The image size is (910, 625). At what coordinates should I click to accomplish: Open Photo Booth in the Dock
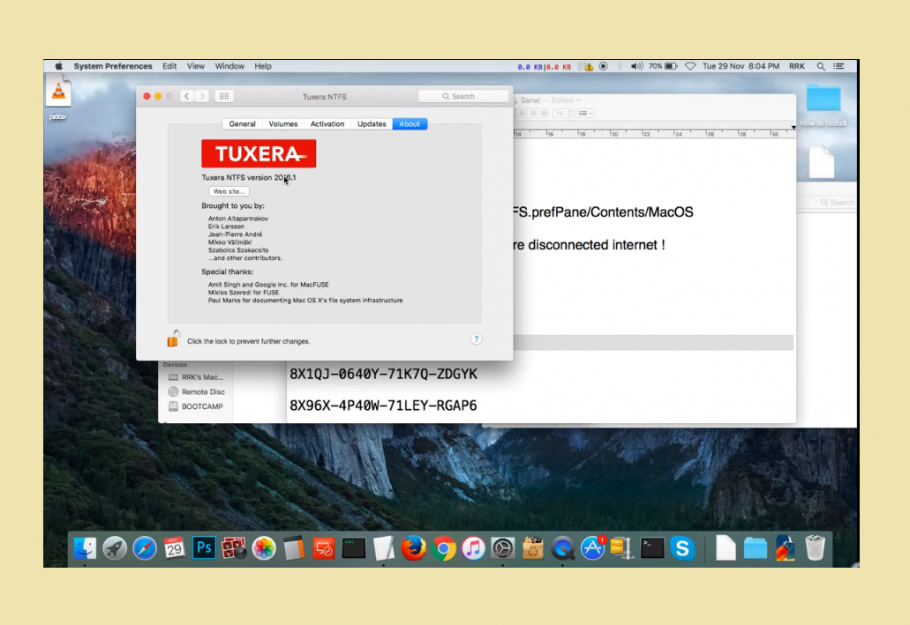pyautogui.click(x=234, y=548)
